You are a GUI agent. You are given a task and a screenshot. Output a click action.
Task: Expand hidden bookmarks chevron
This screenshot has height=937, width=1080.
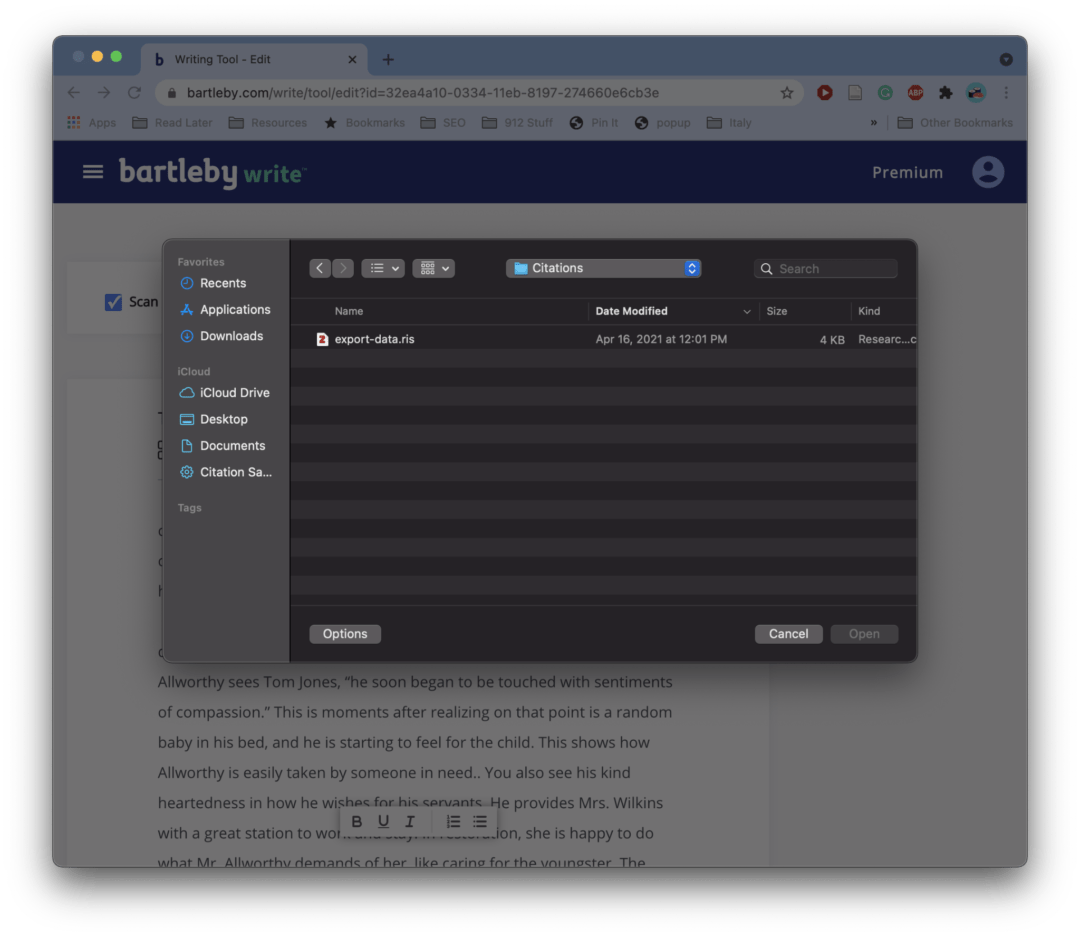873,123
